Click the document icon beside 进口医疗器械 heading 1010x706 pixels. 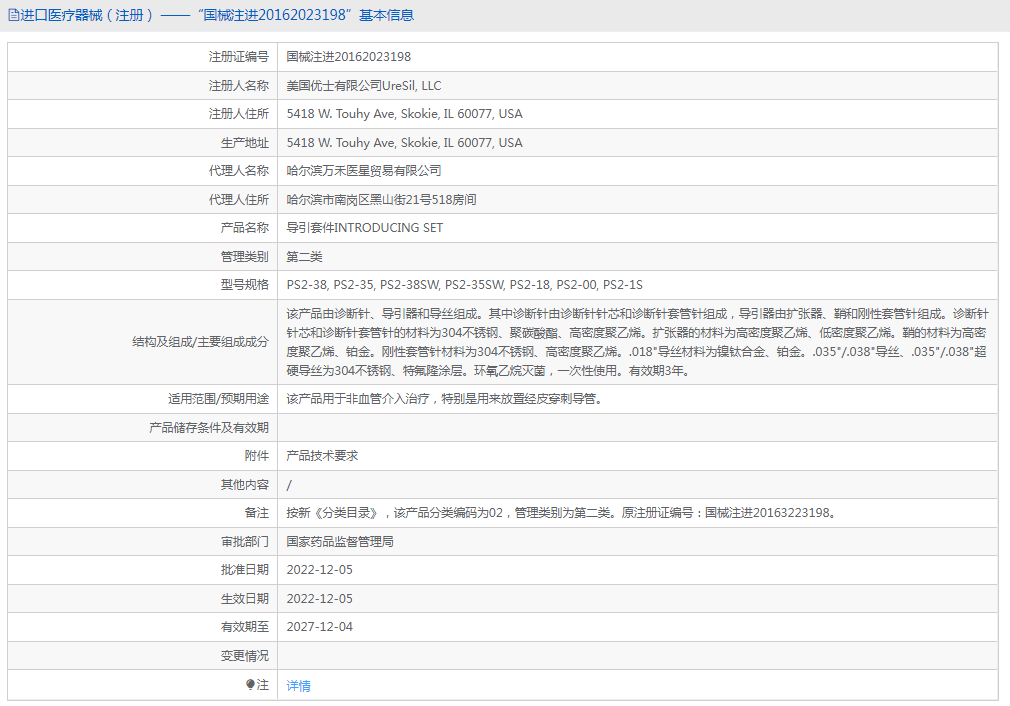[x=14, y=15]
